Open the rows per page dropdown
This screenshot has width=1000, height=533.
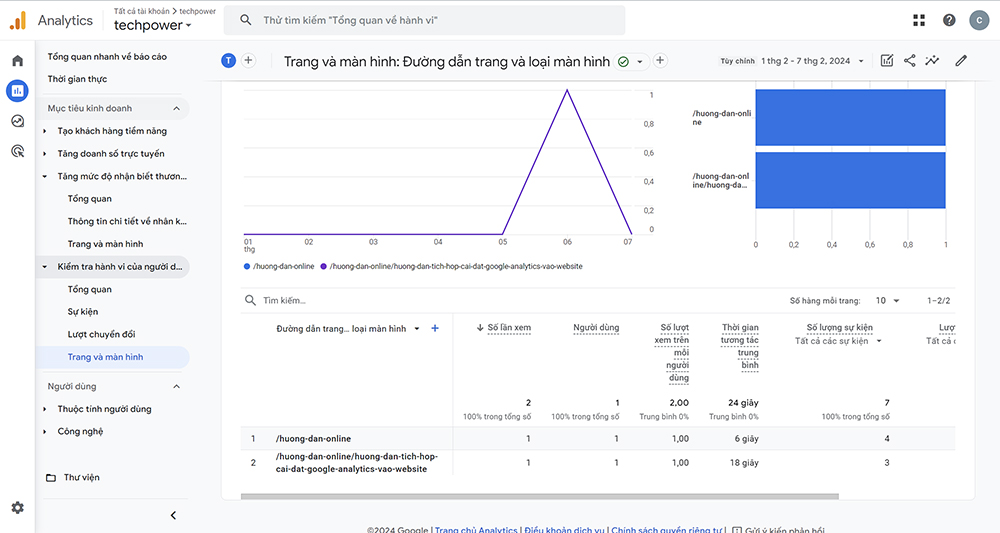click(887, 300)
